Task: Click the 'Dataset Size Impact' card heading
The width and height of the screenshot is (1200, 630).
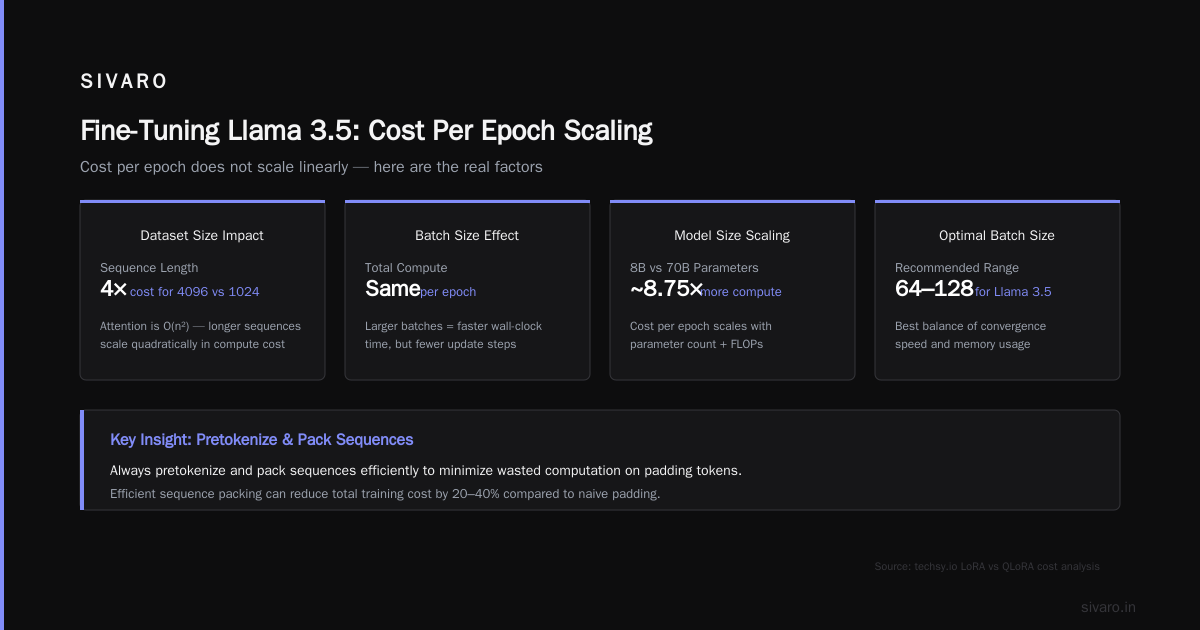Action: [x=202, y=236]
